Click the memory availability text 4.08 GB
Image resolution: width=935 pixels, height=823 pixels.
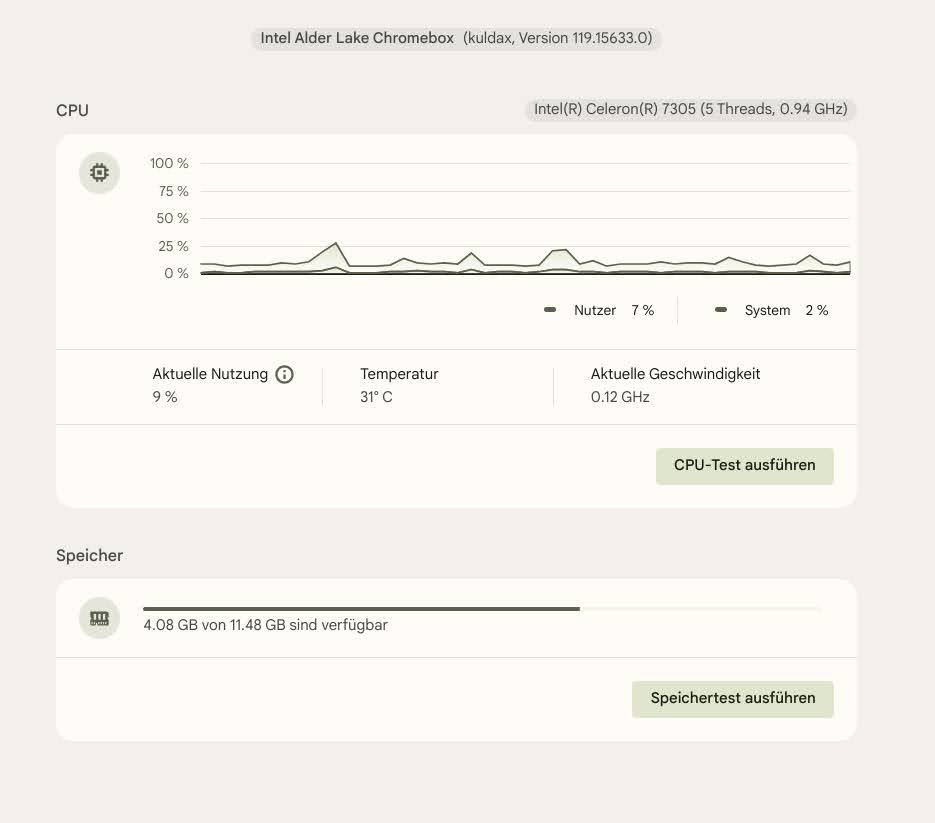(x=265, y=625)
